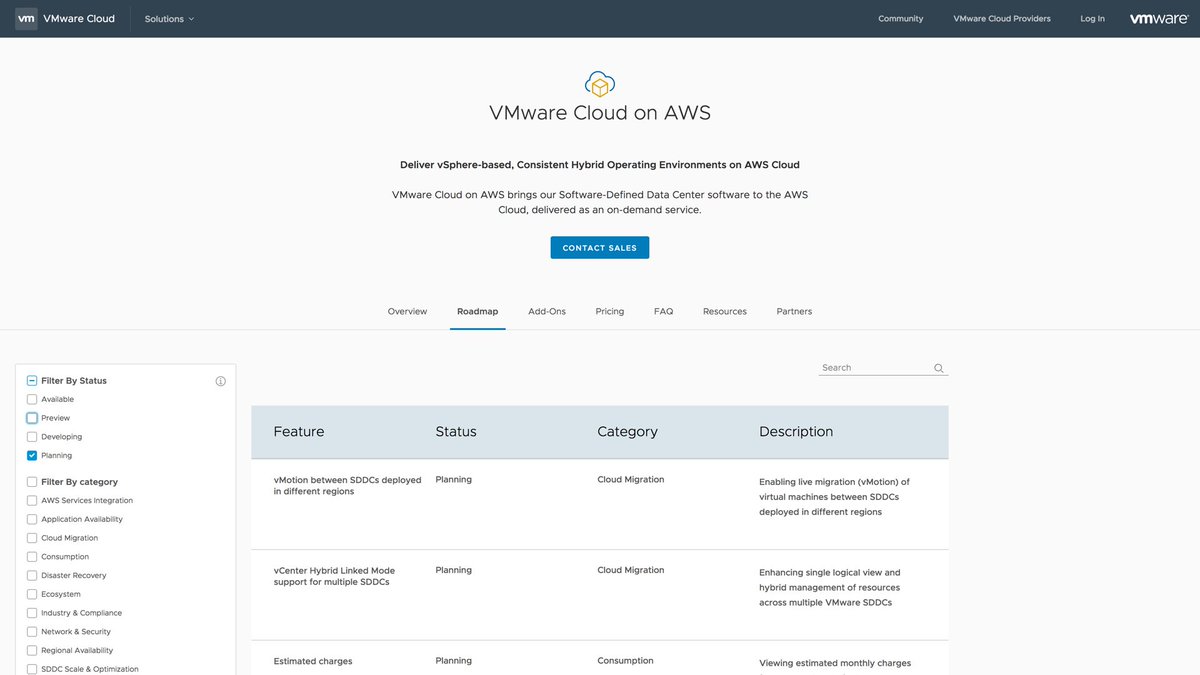Click the search magnifier icon
The height and width of the screenshot is (675, 1200).
(x=939, y=368)
